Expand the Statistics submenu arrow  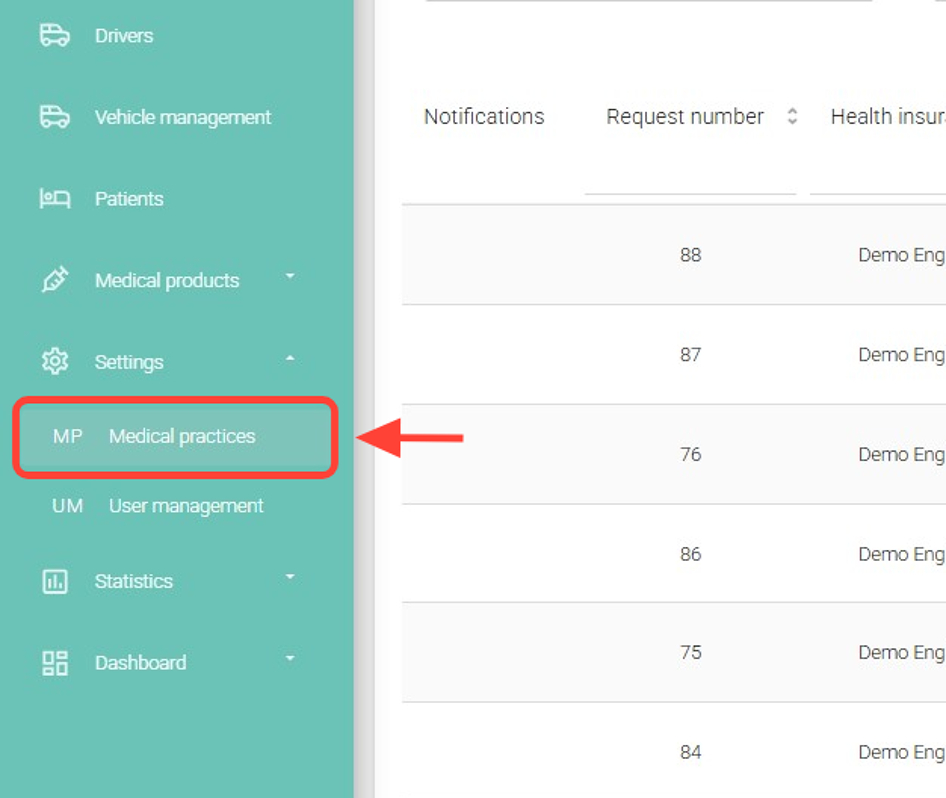pos(290,577)
